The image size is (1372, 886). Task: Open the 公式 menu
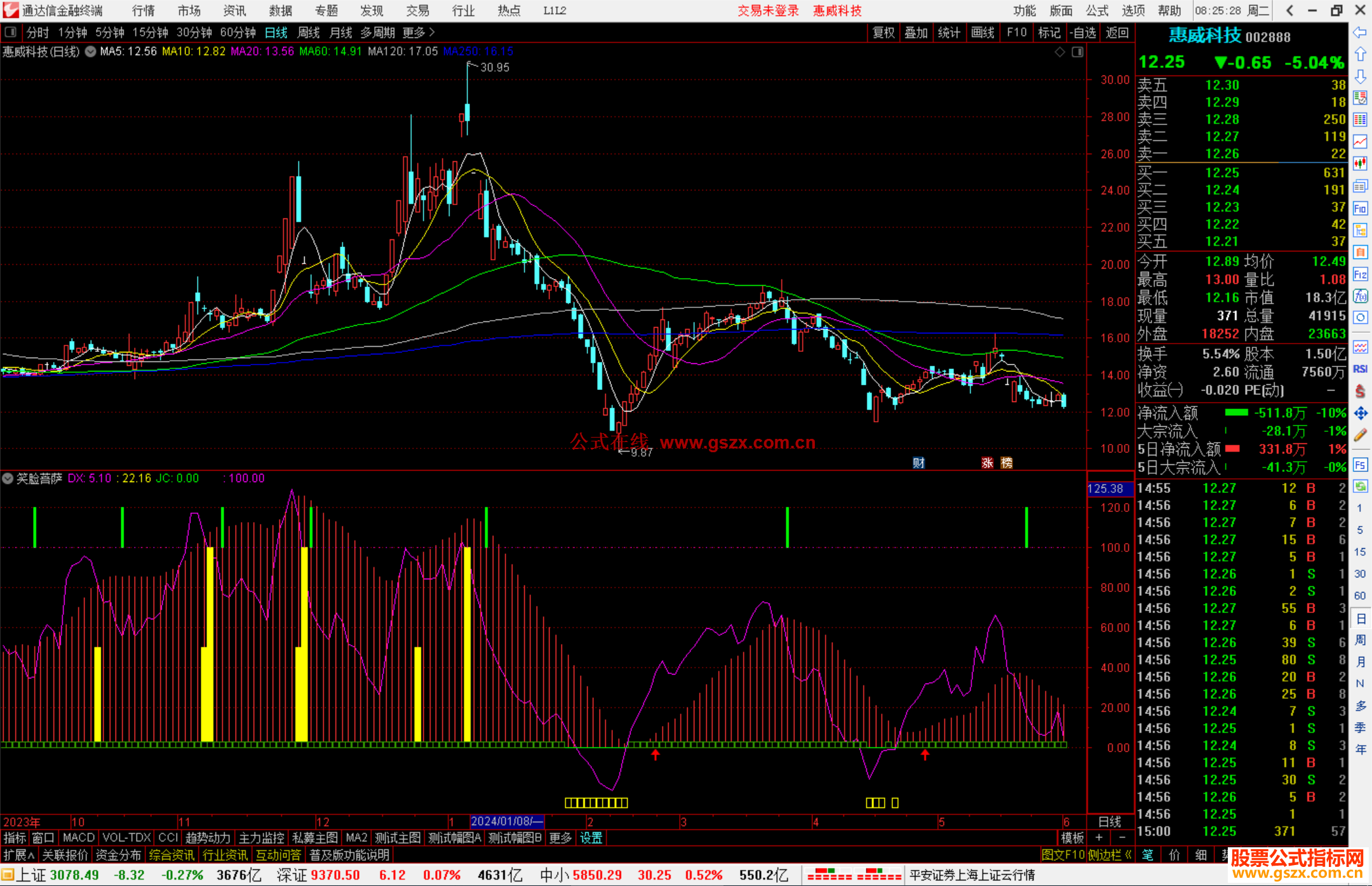[1096, 11]
